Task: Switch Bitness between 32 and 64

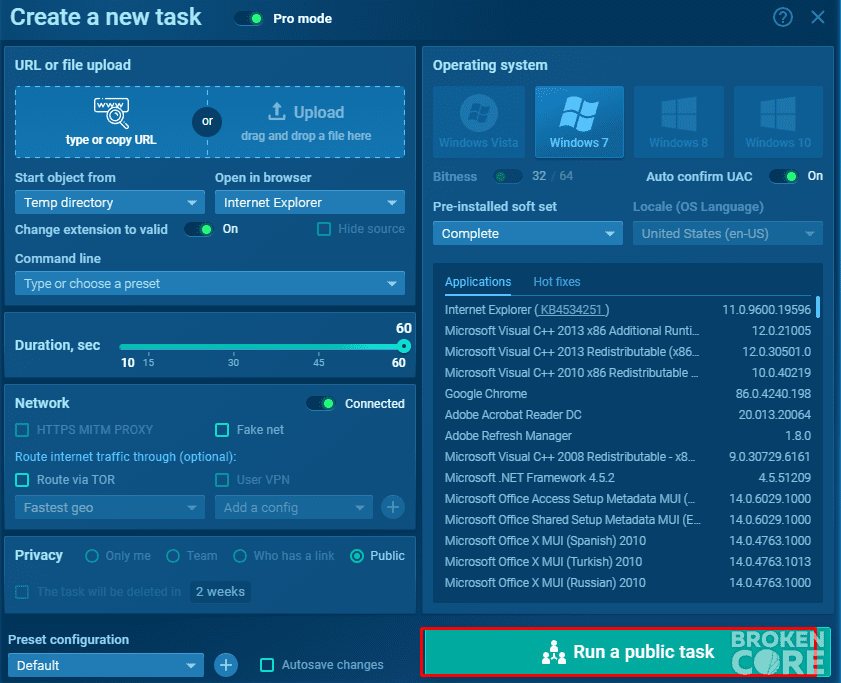Action: 507,177
